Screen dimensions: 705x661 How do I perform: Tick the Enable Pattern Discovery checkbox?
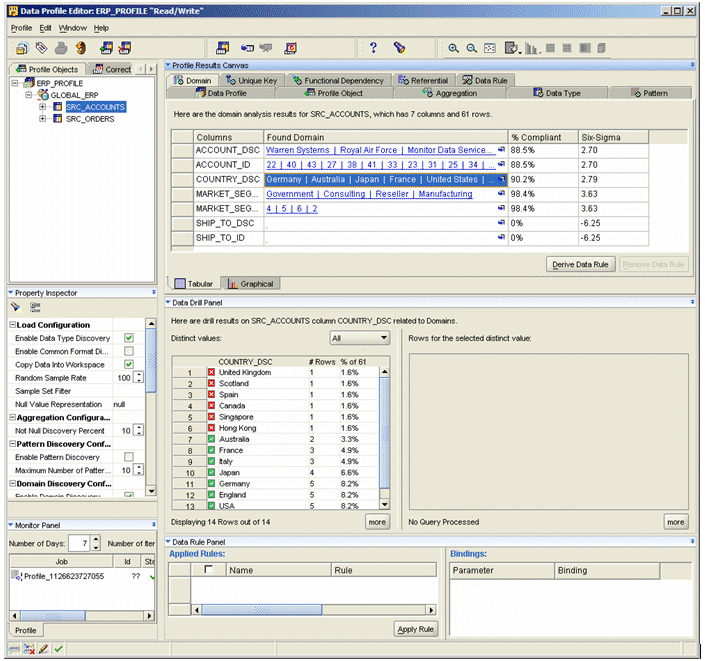point(128,456)
